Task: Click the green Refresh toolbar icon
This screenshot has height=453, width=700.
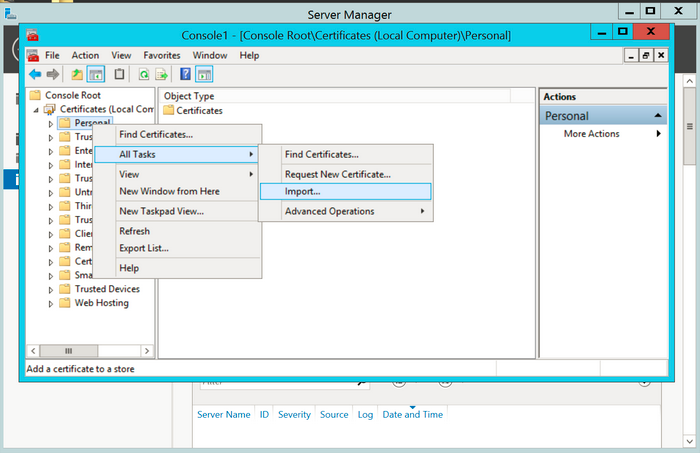Action: (144, 74)
